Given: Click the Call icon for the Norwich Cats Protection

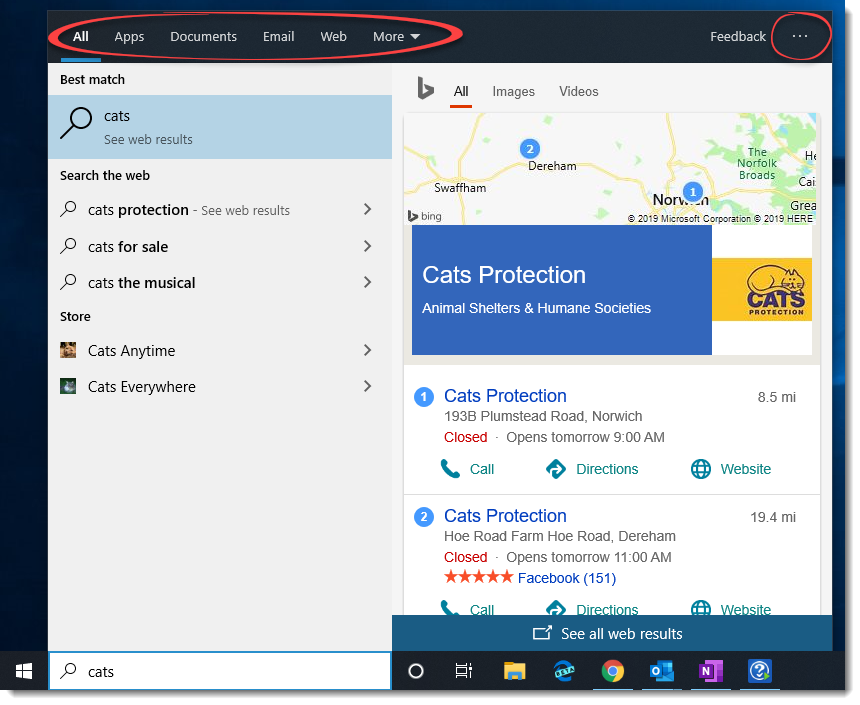Looking at the screenshot, I should point(452,469).
